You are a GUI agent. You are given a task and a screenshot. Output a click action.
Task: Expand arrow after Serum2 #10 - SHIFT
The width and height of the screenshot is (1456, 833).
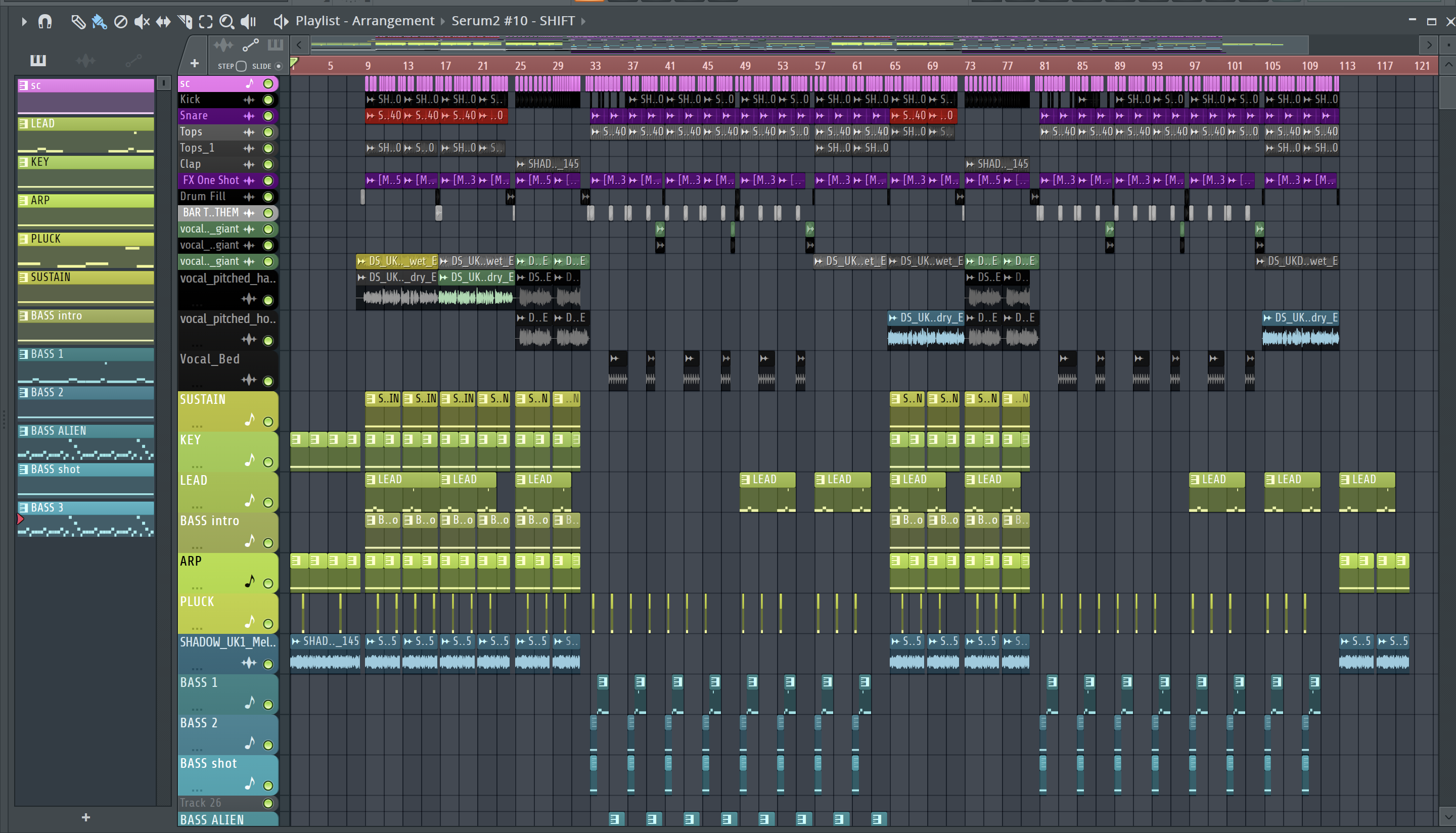click(x=583, y=21)
